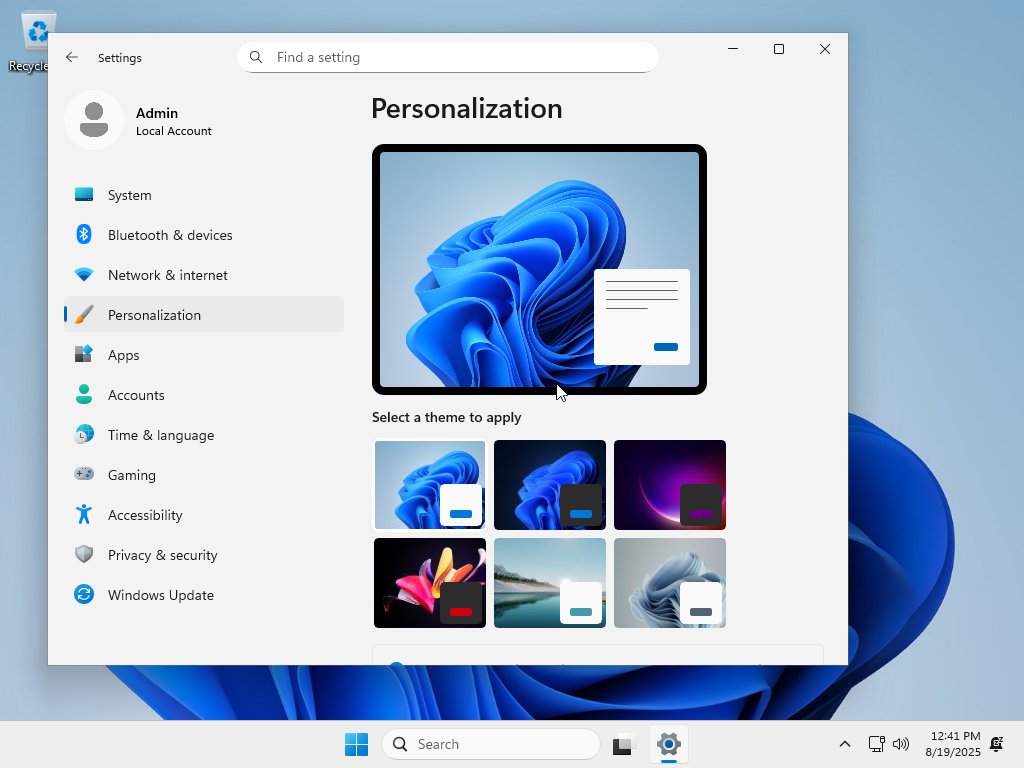1024x768 pixels.
Task: Click the Gaming controller icon
Action: [x=84, y=474]
